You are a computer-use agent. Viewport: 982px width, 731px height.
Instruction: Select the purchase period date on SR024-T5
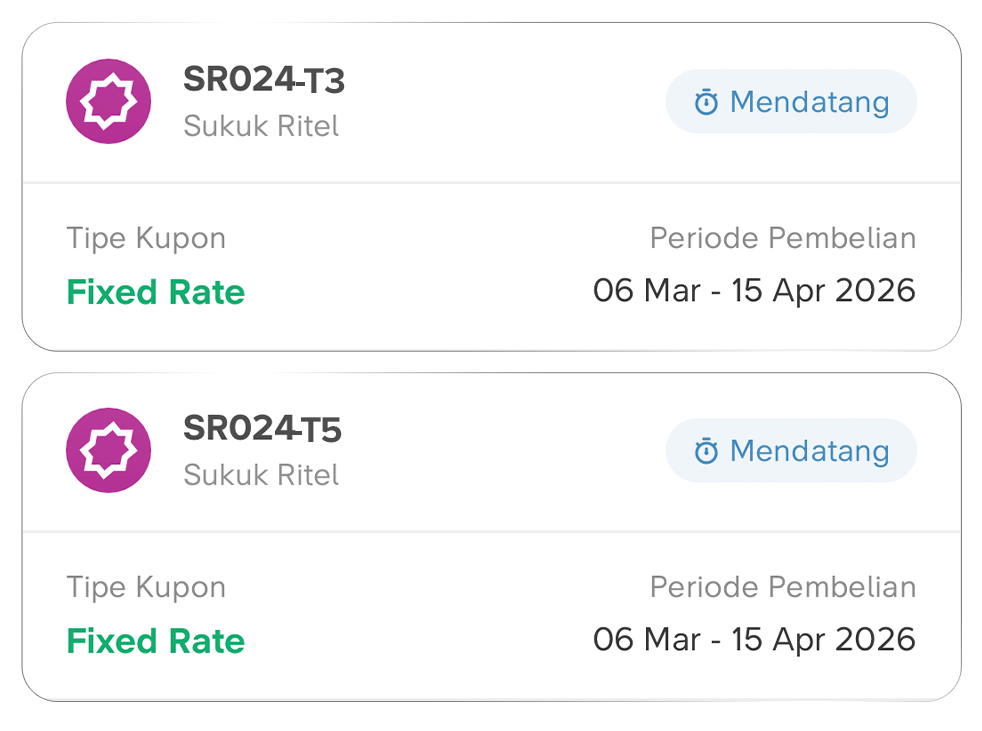[754, 640]
